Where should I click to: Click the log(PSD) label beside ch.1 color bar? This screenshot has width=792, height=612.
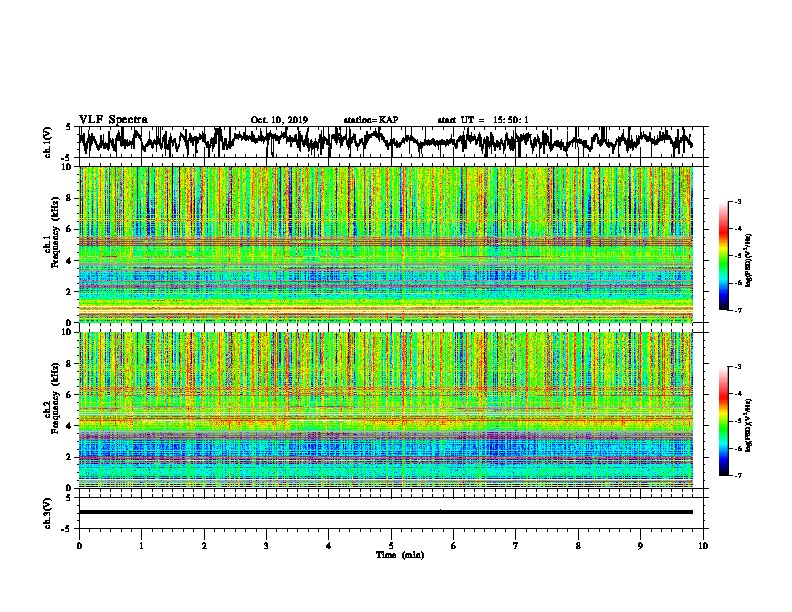pos(749,261)
